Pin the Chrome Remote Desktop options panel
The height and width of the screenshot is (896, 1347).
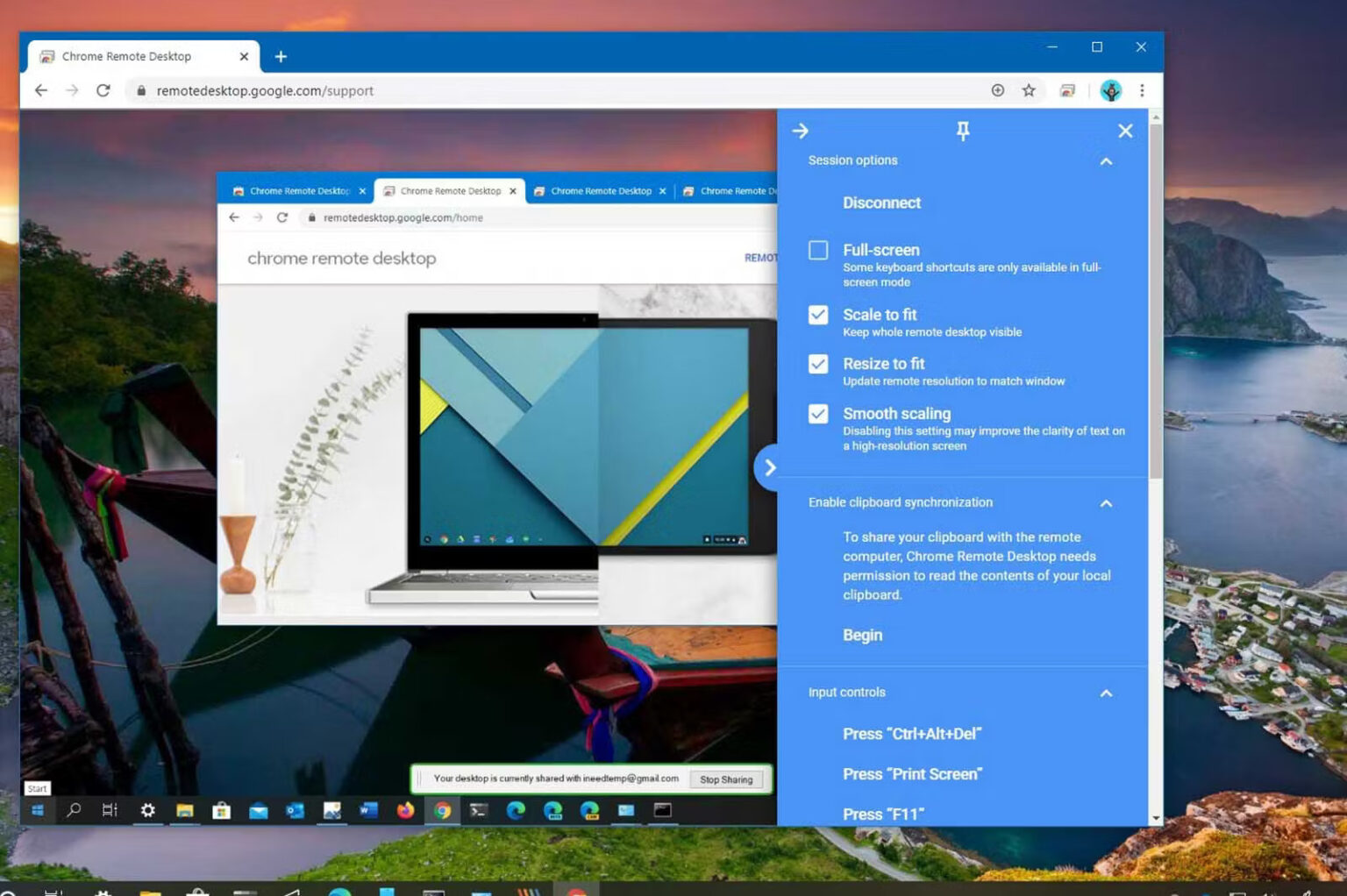[x=962, y=130]
